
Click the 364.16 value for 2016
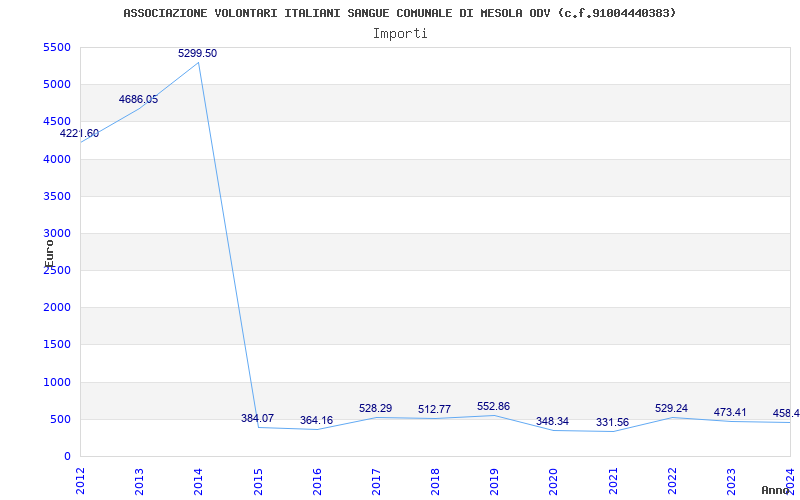tap(316, 420)
